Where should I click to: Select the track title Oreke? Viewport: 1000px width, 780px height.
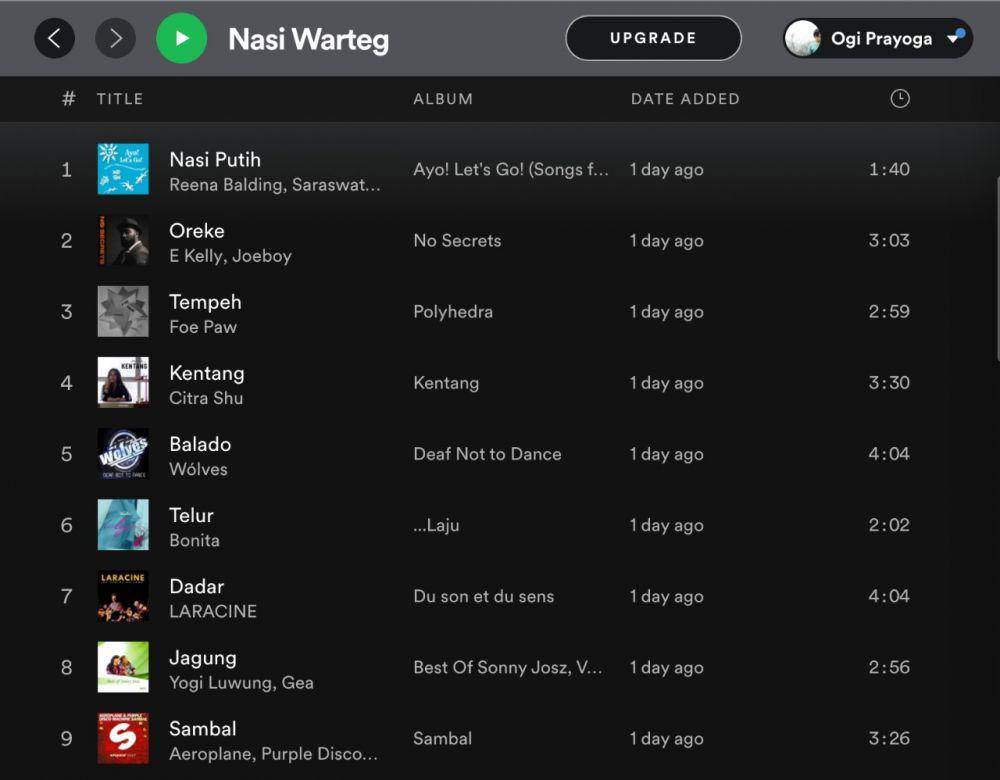[196, 230]
